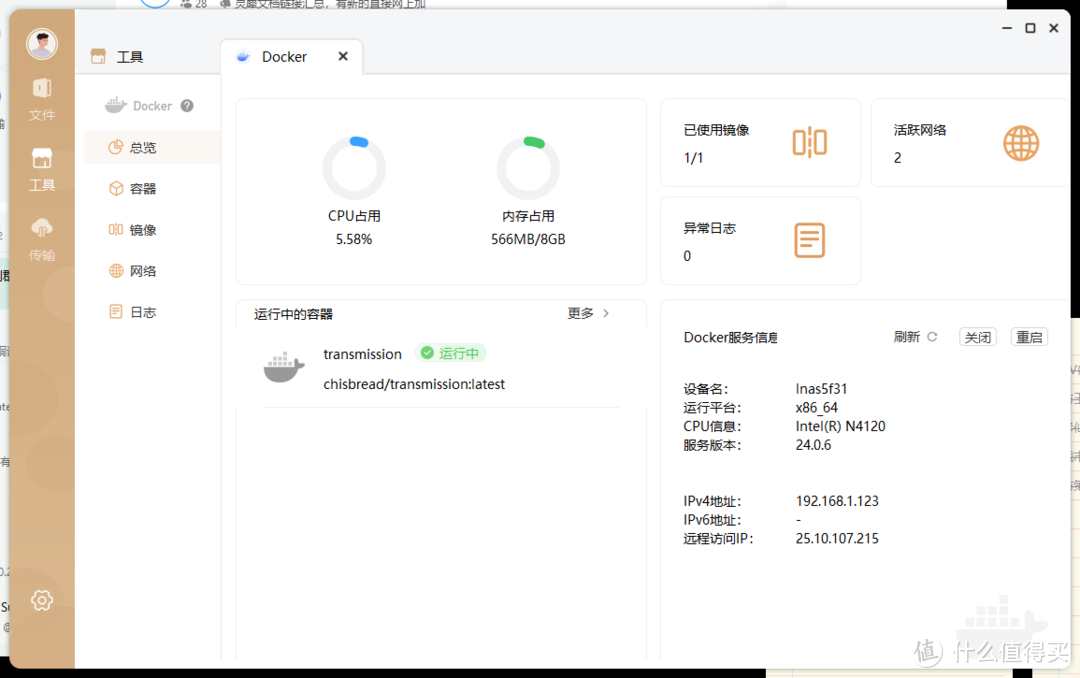
Task: Select the transmission container name
Action: (362, 354)
